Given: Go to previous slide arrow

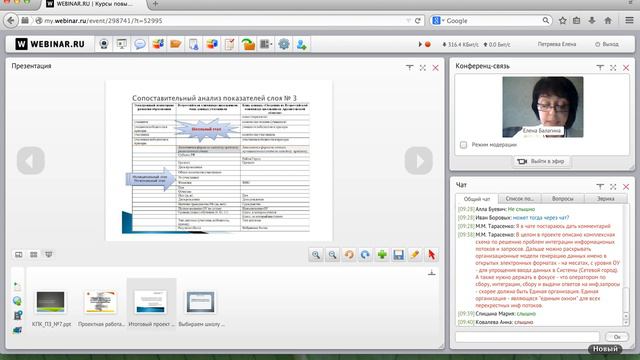Looking at the screenshot, I should pyautogui.click(x=31, y=160).
